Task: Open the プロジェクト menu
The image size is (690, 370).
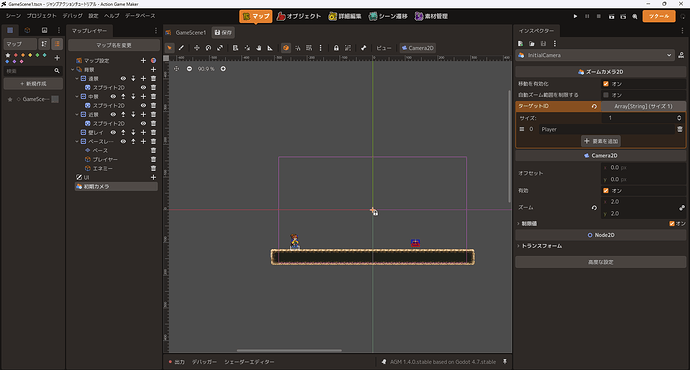Action: point(41,16)
